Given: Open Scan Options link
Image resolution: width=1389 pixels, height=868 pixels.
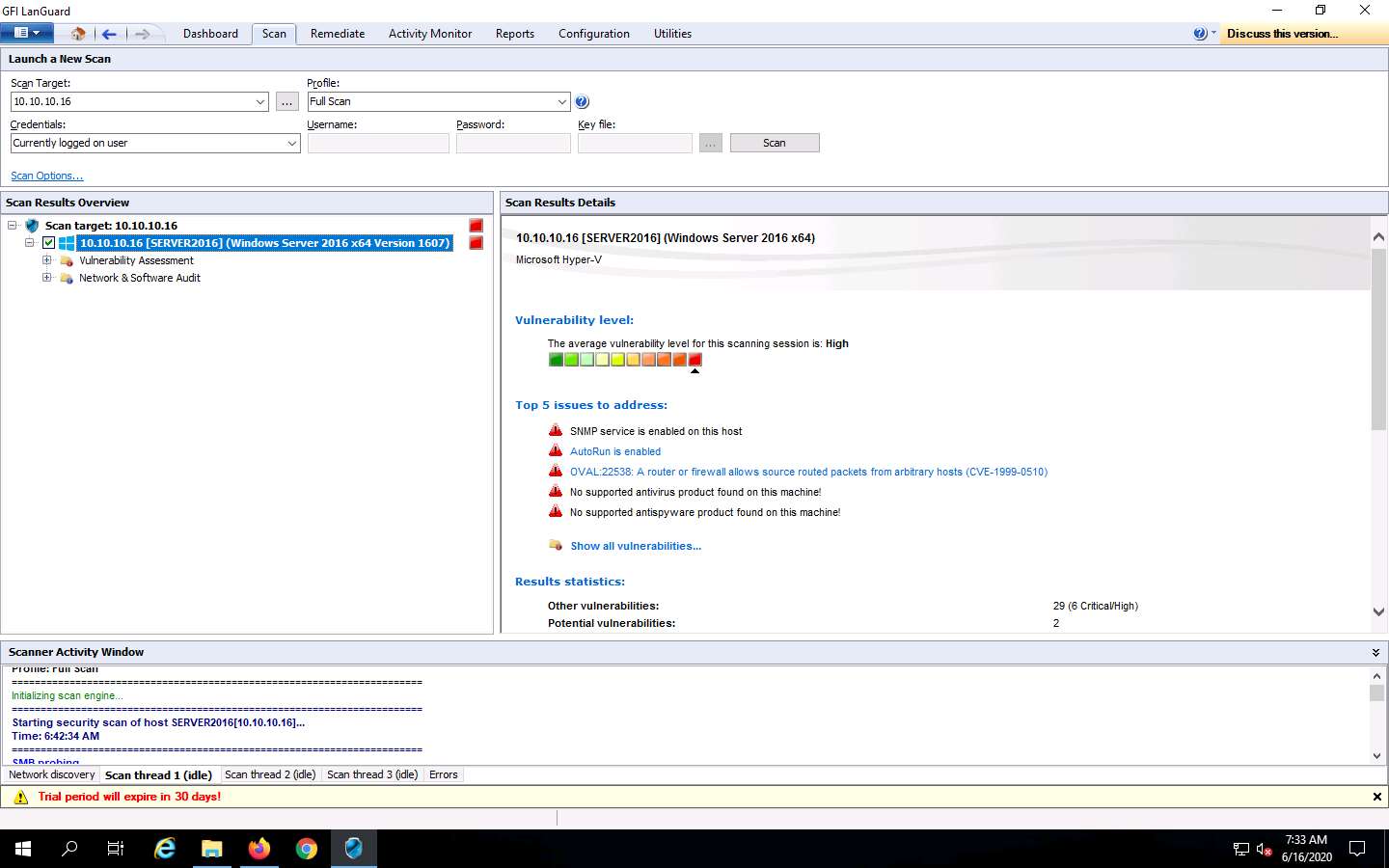Looking at the screenshot, I should pos(47,176).
